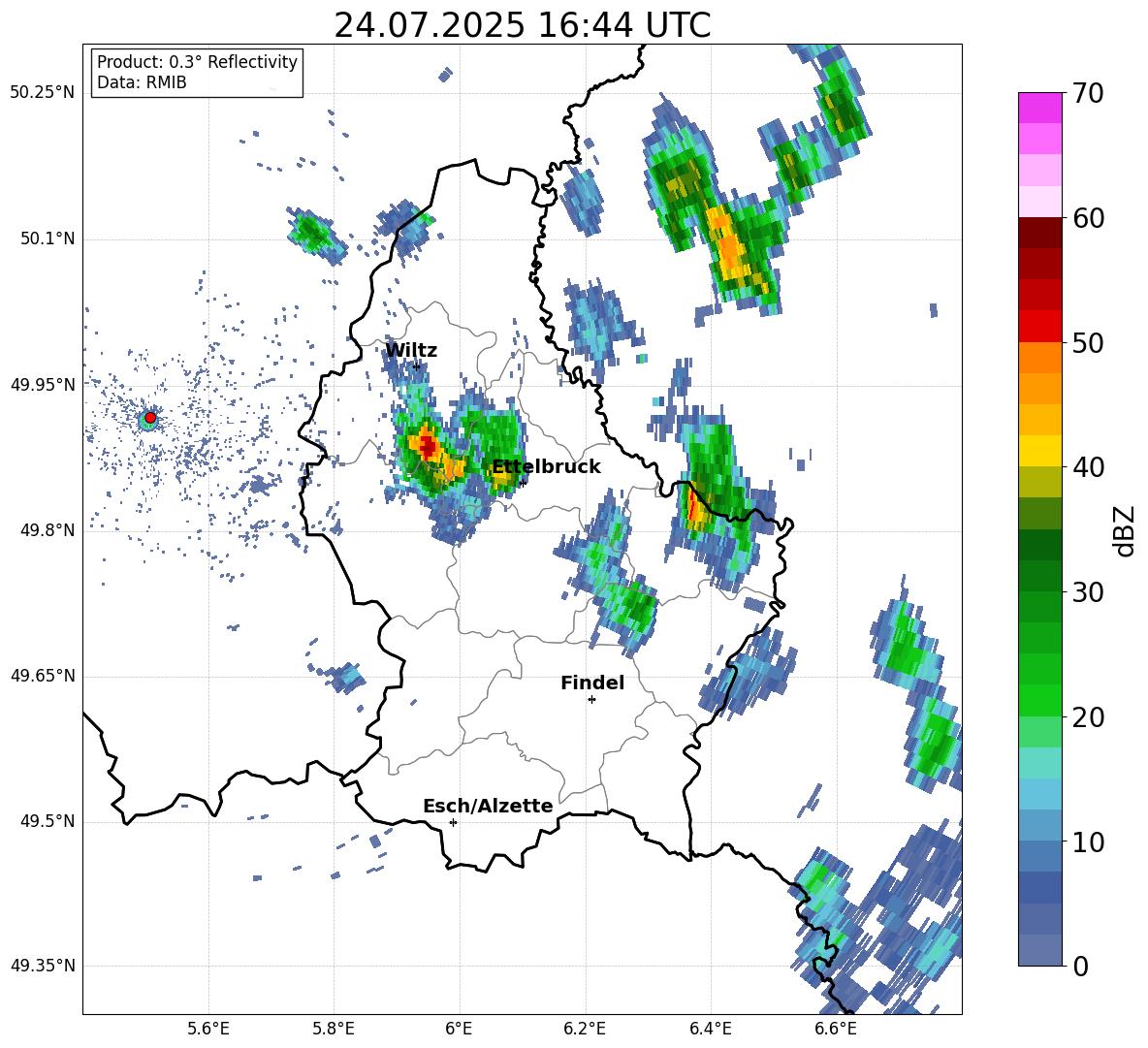
Task: Click the 60 tick on colorbar
Action: click(1087, 218)
